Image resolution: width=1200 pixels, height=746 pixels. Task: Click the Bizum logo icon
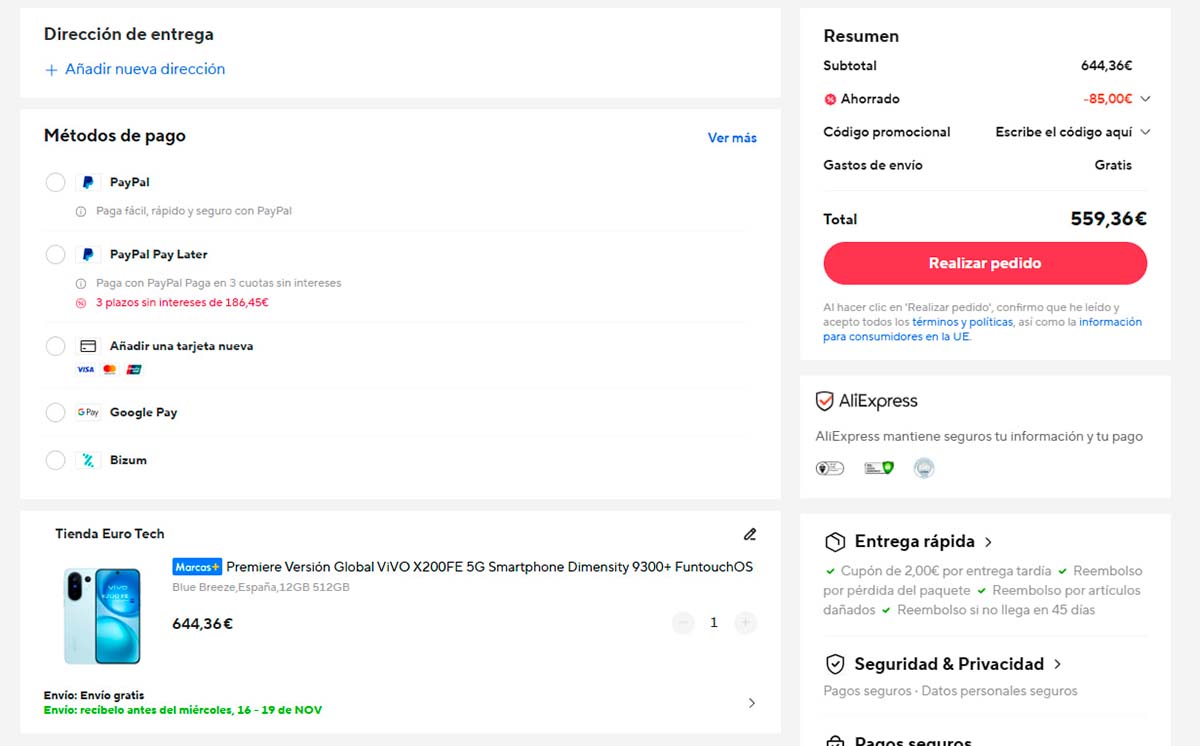tap(88, 460)
